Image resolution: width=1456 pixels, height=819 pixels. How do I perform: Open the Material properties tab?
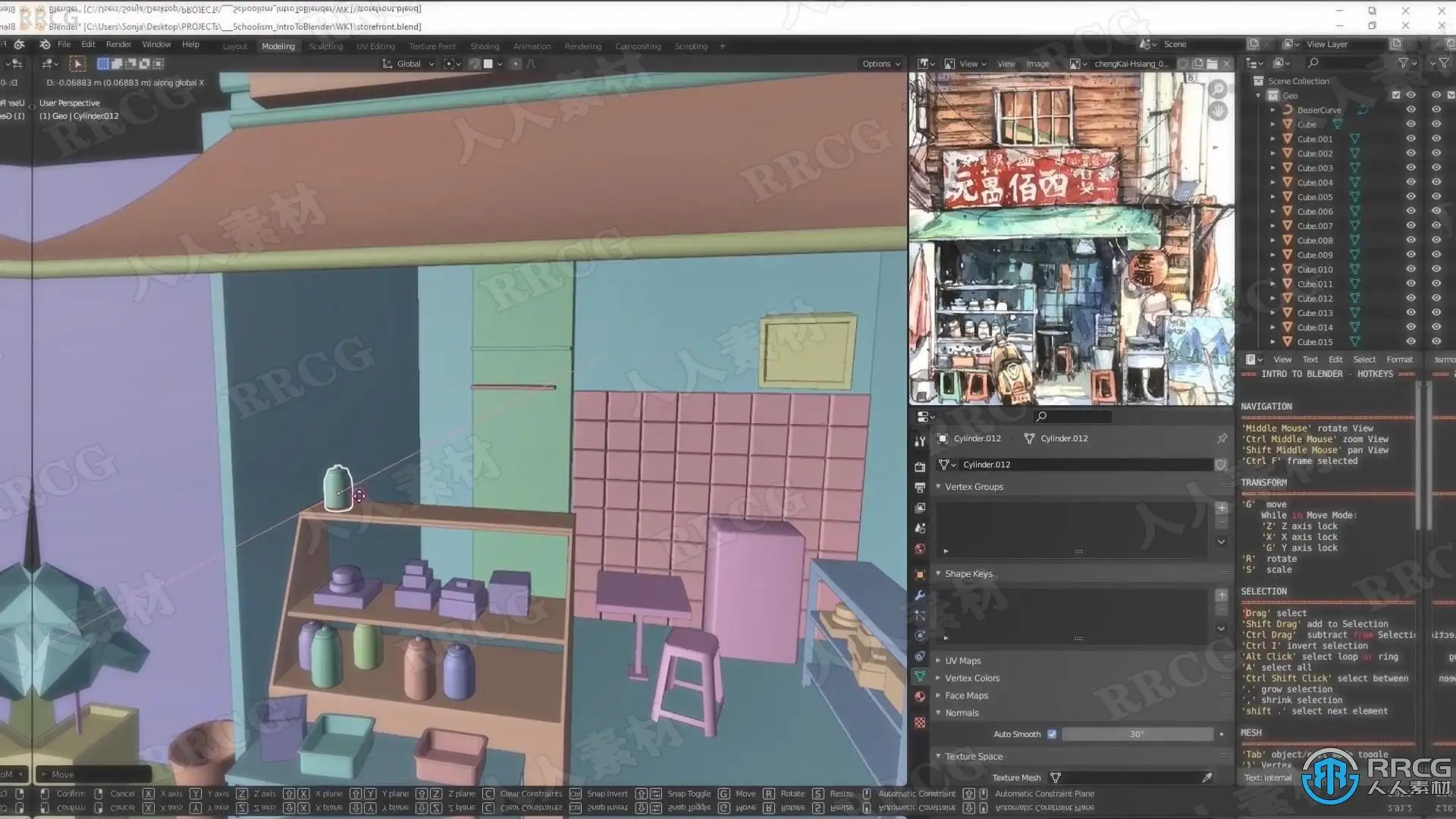pos(920,696)
